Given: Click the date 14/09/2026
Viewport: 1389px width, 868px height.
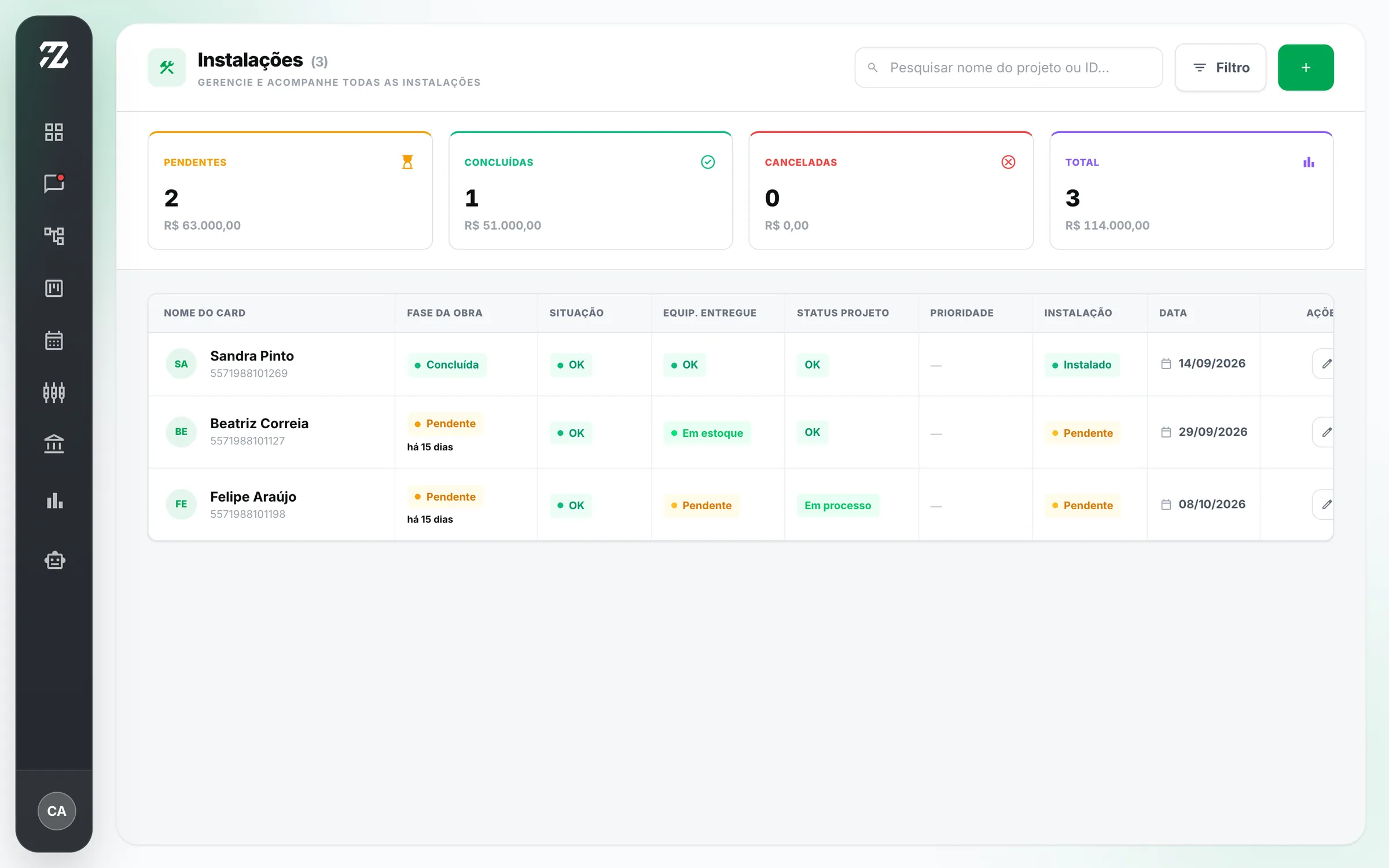Looking at the screenshot, I should [x=1212, y=363].
